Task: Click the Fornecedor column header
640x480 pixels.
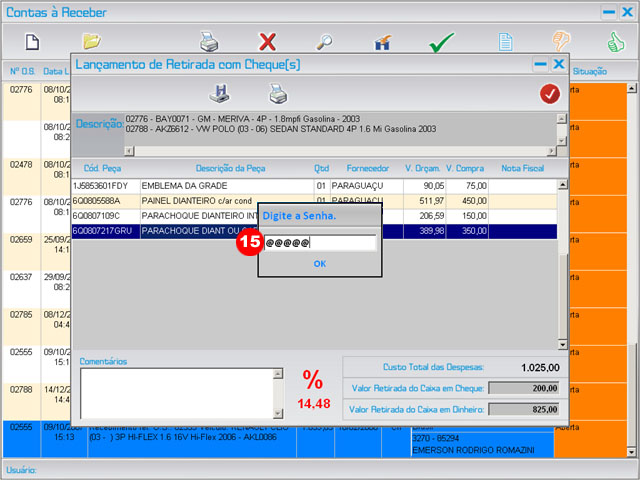Action: [367, 168]
